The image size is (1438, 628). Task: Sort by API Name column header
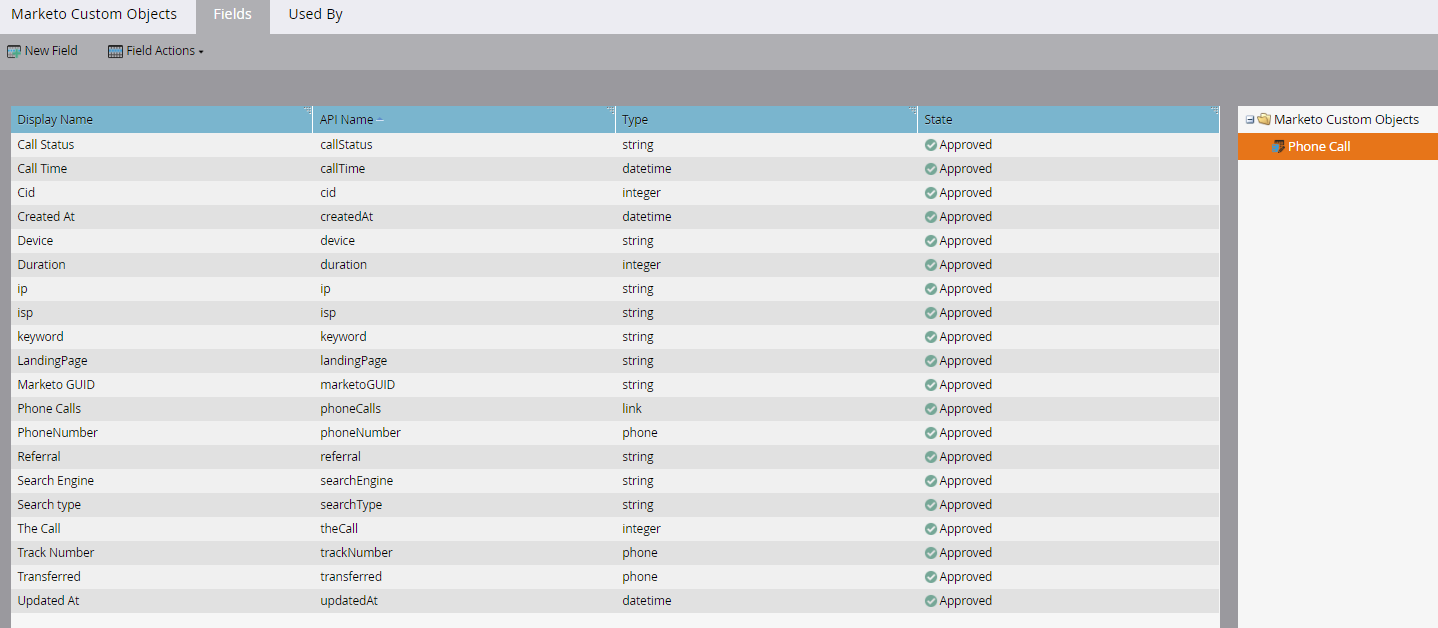coord(347,119)
